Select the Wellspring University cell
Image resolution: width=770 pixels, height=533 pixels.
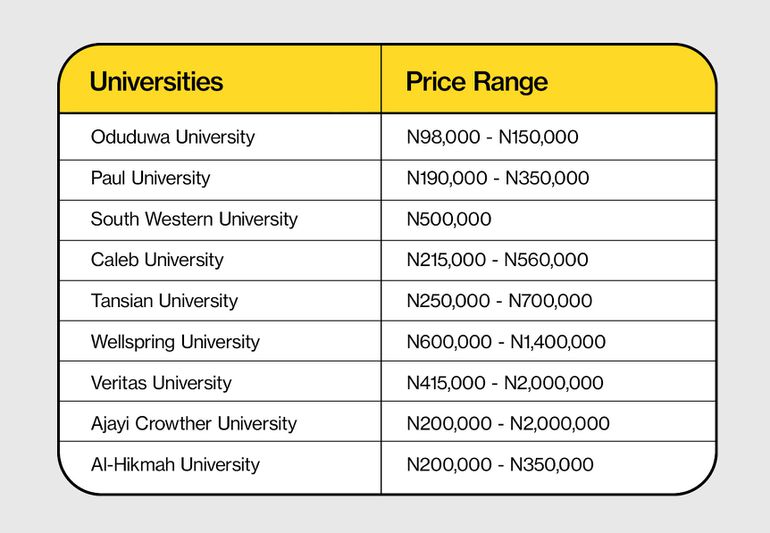tap(175, 342)
